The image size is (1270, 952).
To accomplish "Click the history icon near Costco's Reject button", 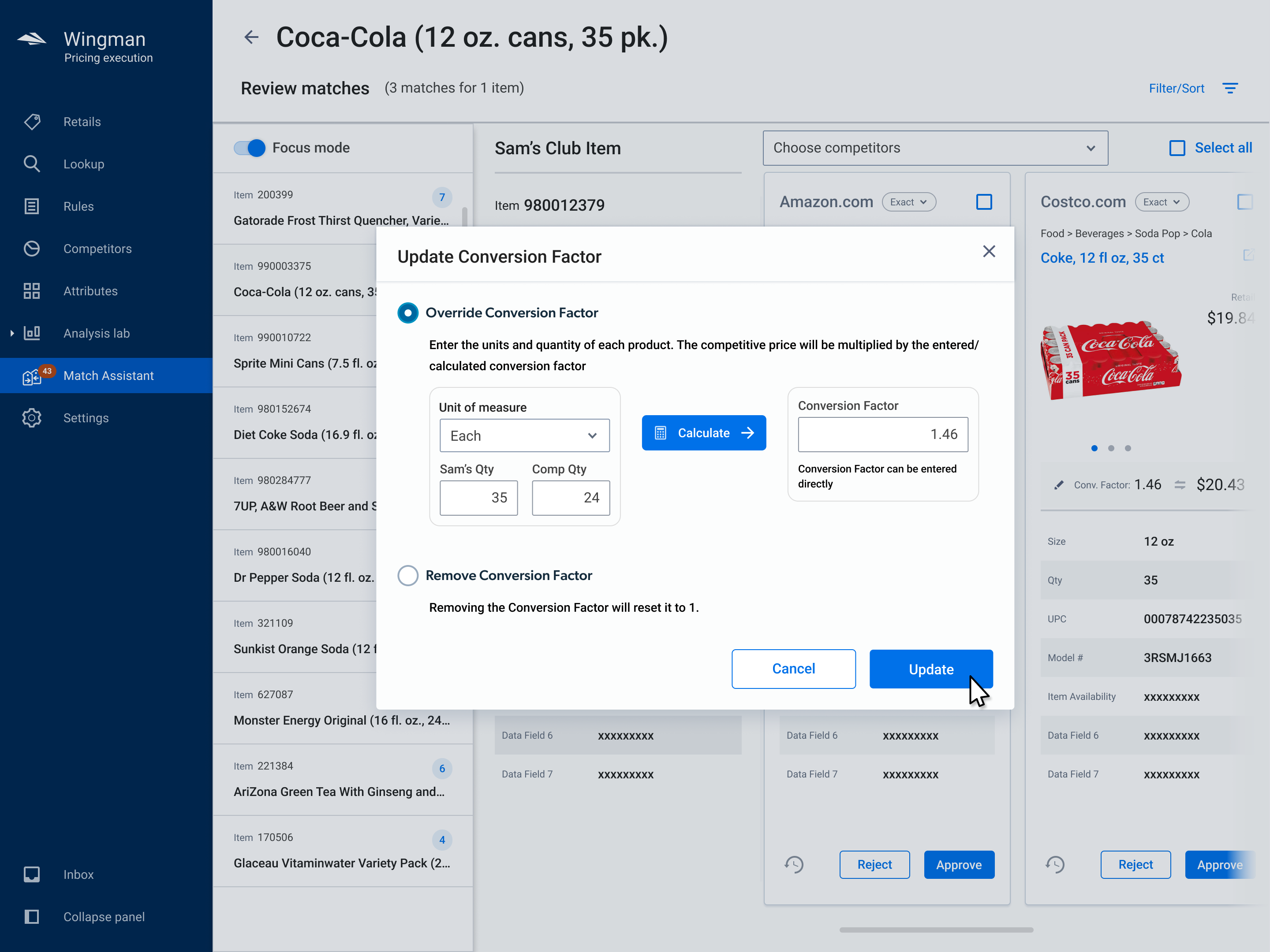I will (1055, 864).
